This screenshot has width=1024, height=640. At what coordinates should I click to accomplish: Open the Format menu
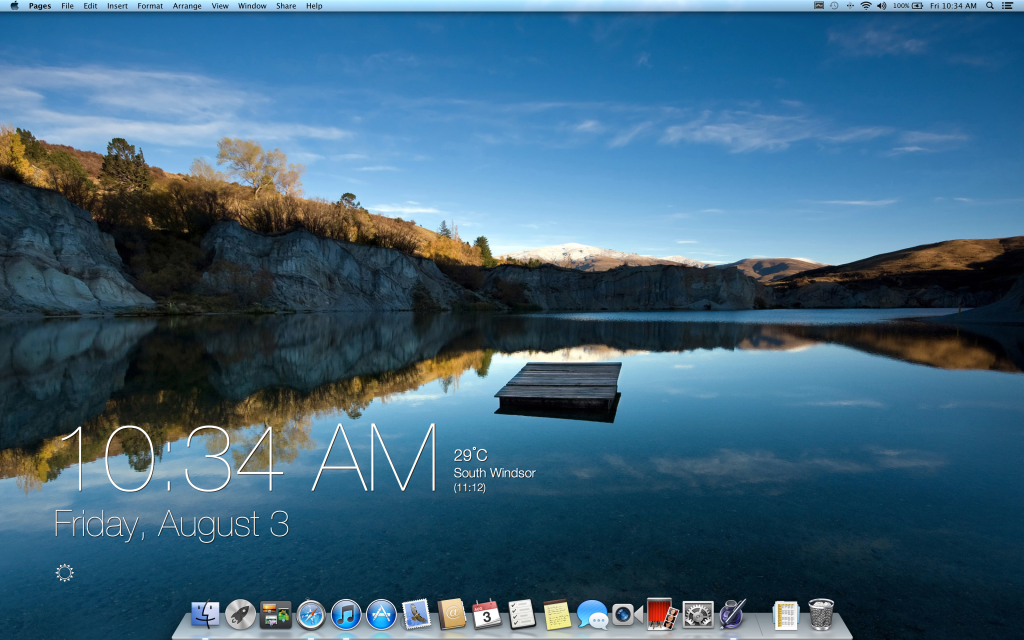click(149, 5)
